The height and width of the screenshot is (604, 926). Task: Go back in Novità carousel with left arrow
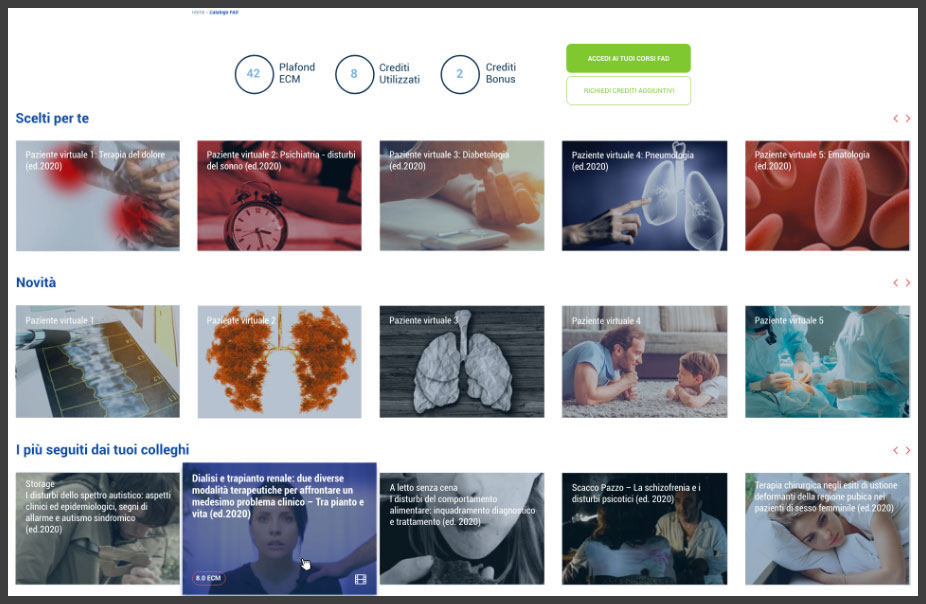point(896,283)
